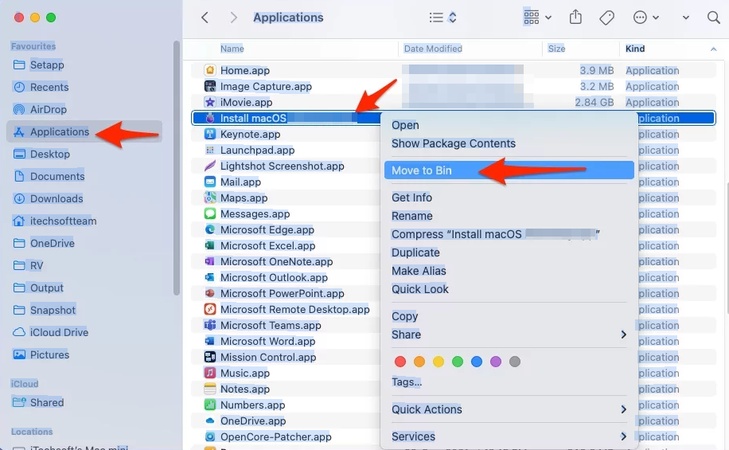729x450 pixels.
Task: Open the ellipsis action menu
Action: pyautogui.click(x=646, y=18)
